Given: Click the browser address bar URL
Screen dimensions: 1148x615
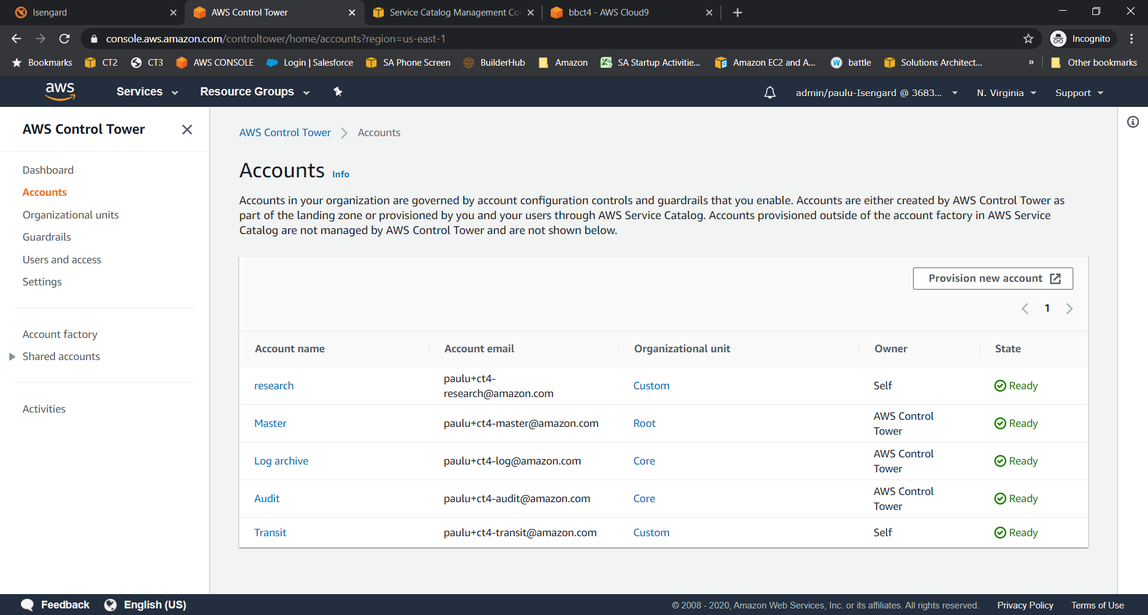Looking at the screenshot, I should pyautogui.click(x=275, y=39).
